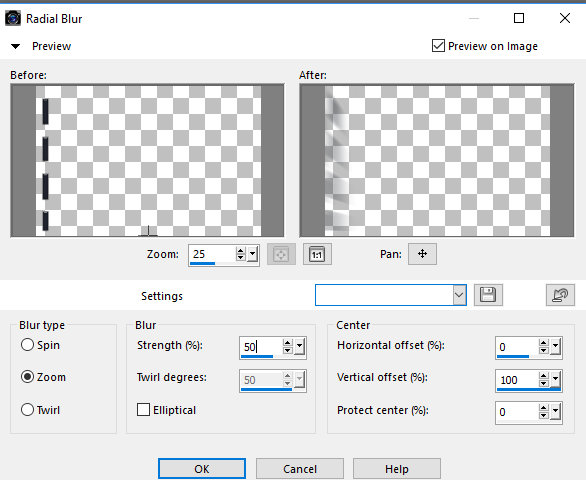Cancel the Radial Blur dialog
The image size is (586, 480).
pyautogui.click(x=300, y=469)
